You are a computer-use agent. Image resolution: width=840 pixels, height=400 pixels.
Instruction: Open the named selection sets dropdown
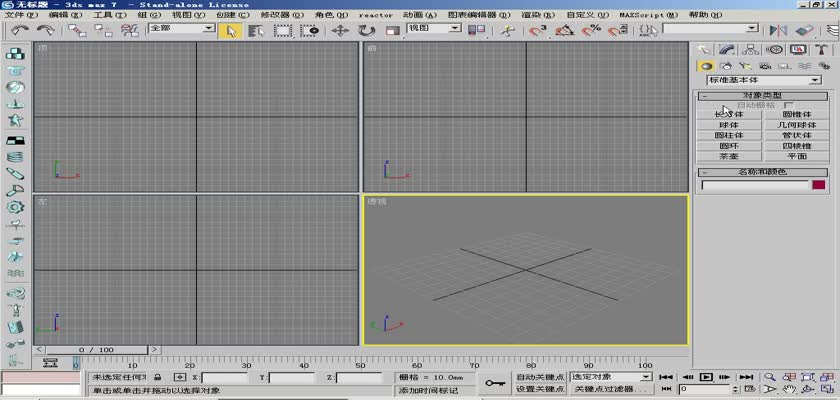(x=753, y=28)
